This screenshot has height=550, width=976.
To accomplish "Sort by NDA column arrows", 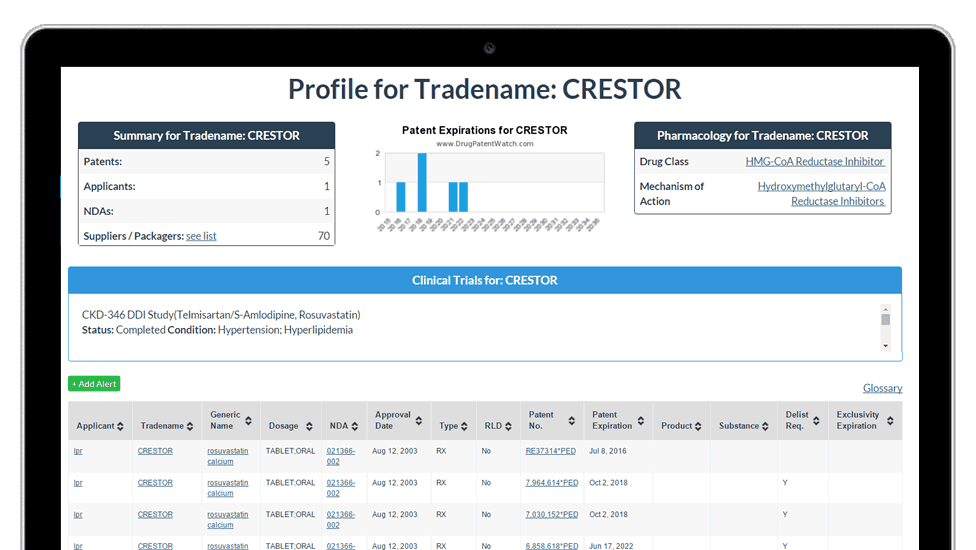I will tap(355, 426).
